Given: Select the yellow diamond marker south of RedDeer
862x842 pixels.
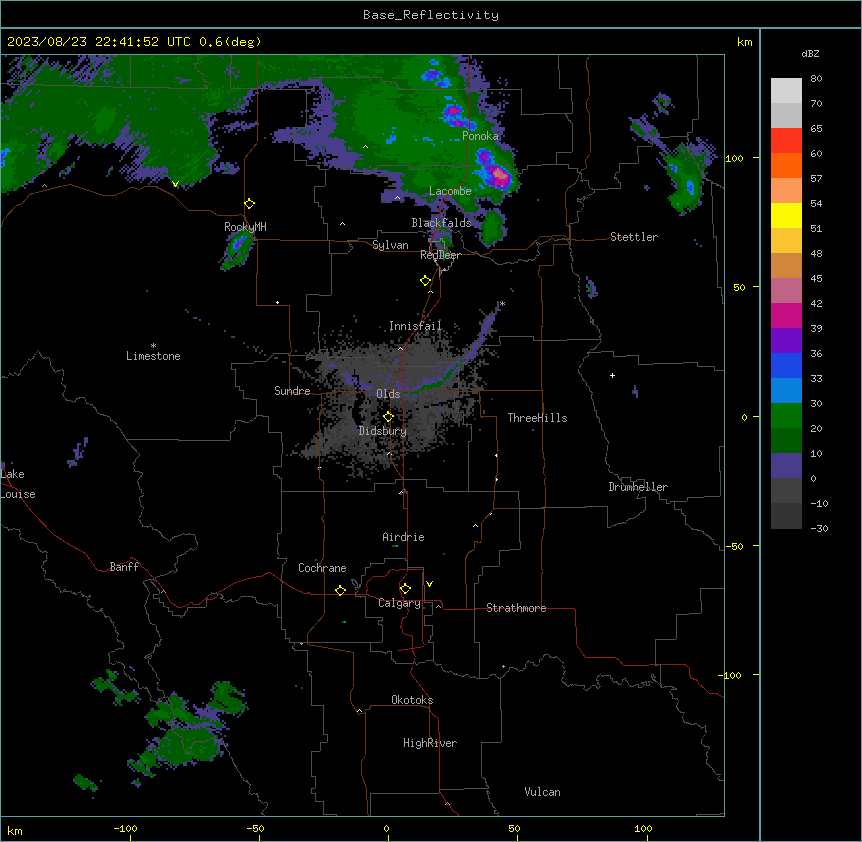Looking at the screenshot, I should 426,281.
